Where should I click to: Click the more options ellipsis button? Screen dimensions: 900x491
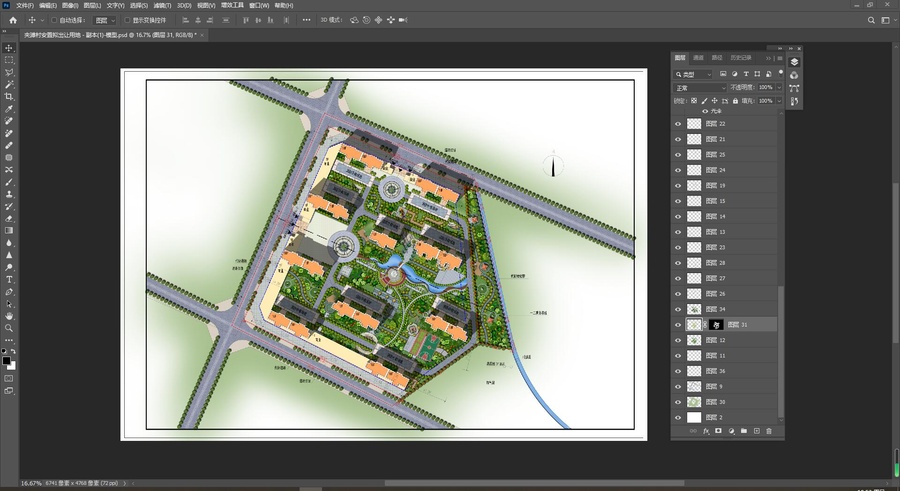click(307, 20)
